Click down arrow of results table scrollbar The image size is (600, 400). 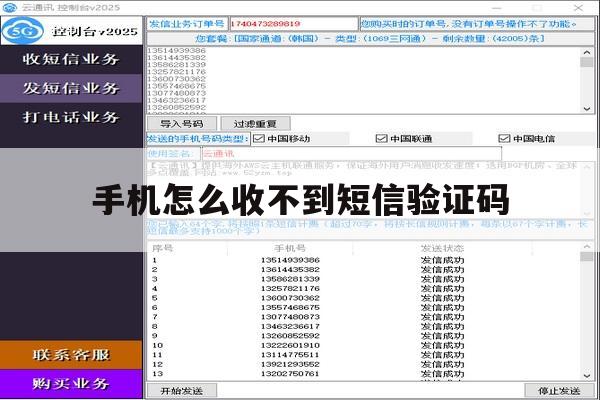coord(587,376)
